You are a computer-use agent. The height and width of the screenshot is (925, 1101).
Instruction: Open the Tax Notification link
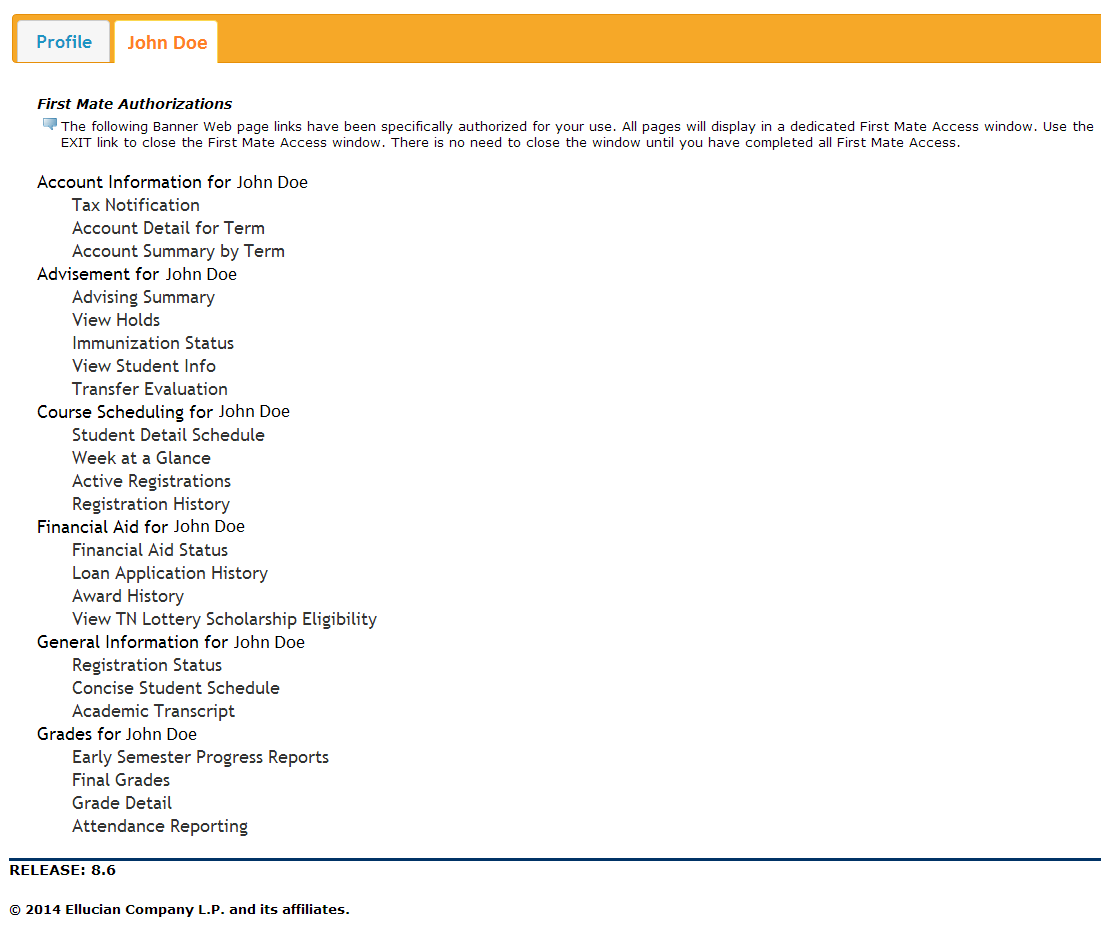136,205
